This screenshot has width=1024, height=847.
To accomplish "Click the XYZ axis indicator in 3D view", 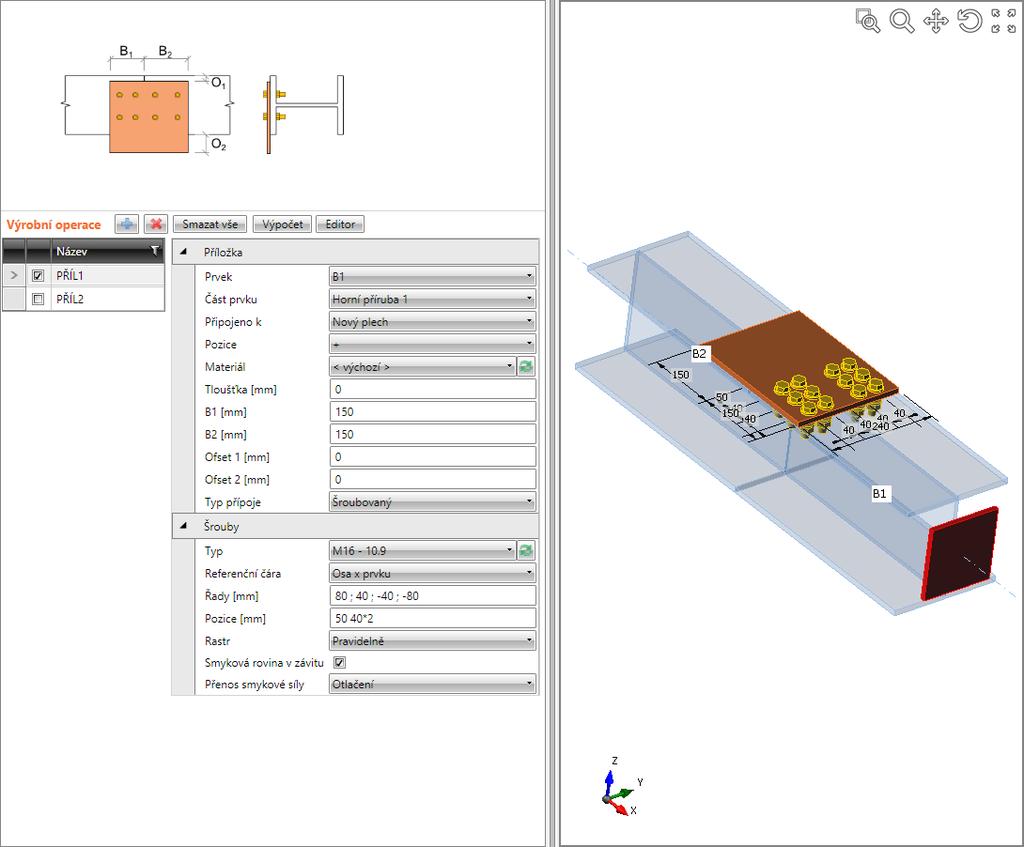I will pyautogui.click(x=620, y=788).
